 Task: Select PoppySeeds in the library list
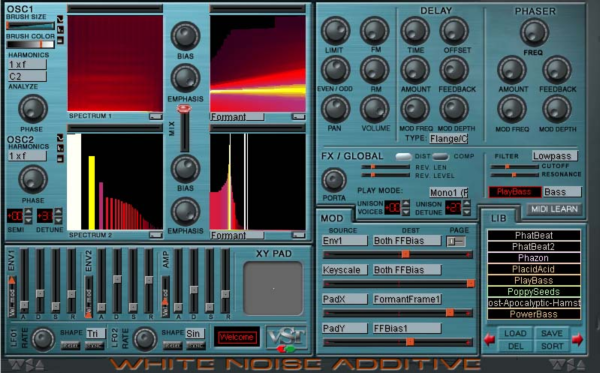pyautogui.click(x=534, y=292)
